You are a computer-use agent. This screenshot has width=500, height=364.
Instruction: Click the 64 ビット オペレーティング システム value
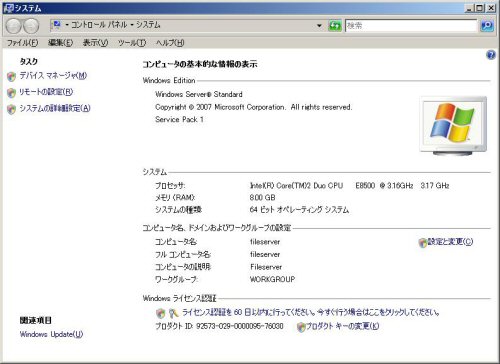coord(299,210)
